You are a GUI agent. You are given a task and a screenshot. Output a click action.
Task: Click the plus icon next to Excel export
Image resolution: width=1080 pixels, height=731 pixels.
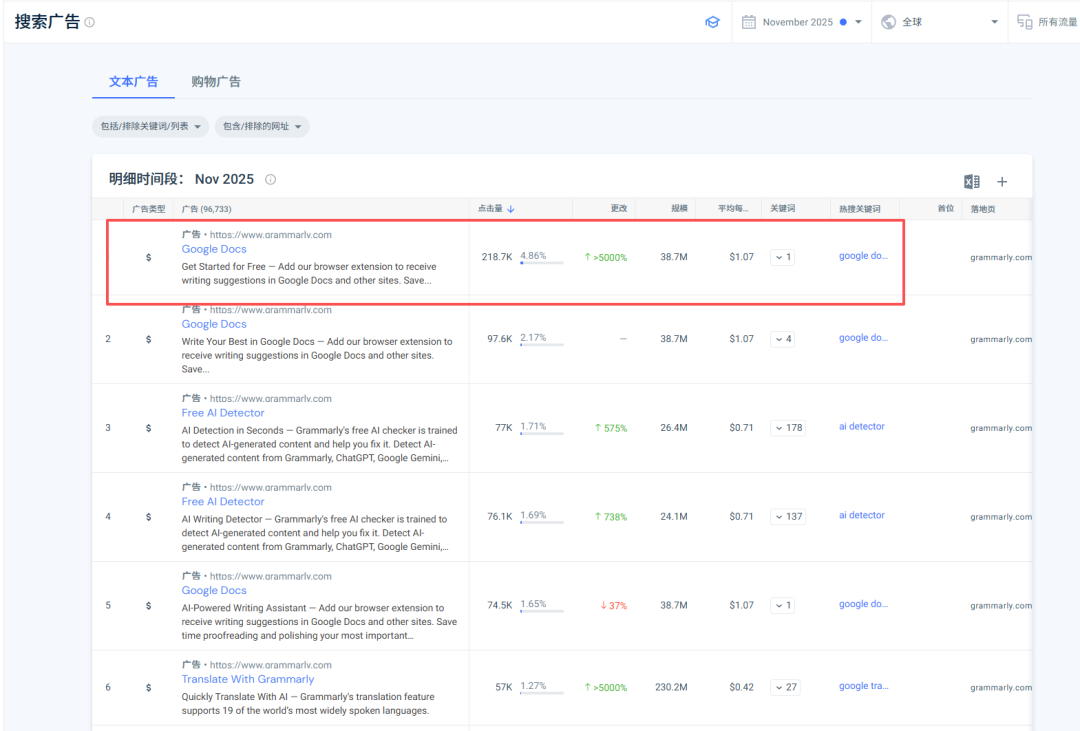point(1002,182)
